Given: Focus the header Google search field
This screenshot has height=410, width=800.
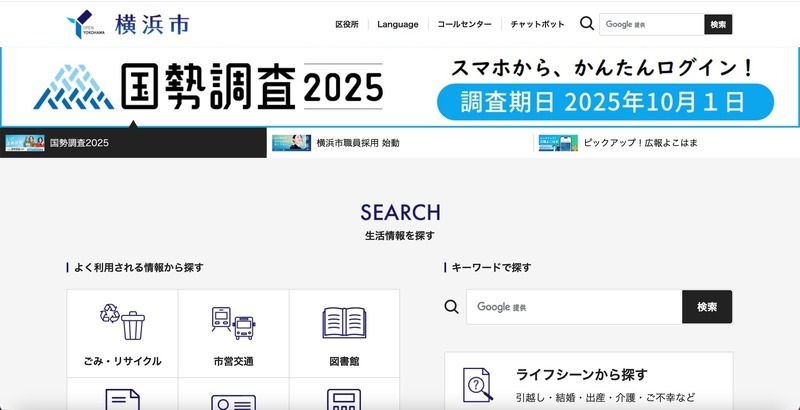Looking at the screenshot, I should click(x=651, y=24).
